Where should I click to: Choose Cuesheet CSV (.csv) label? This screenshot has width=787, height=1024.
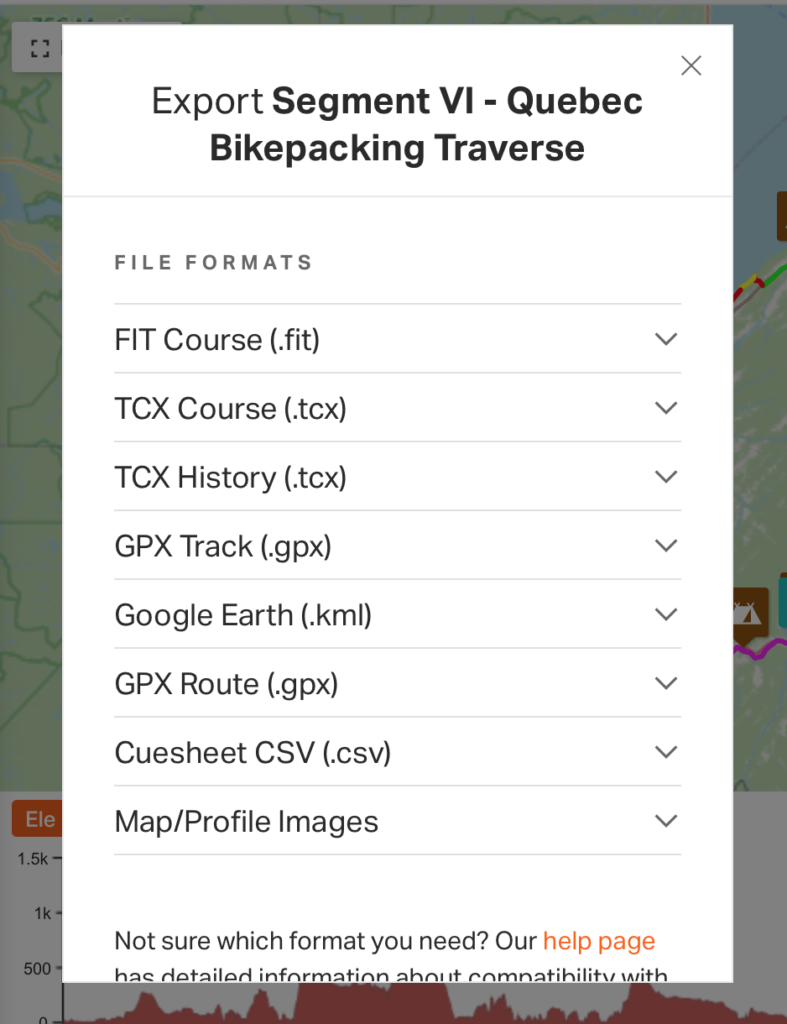click(x=252, y=753)
